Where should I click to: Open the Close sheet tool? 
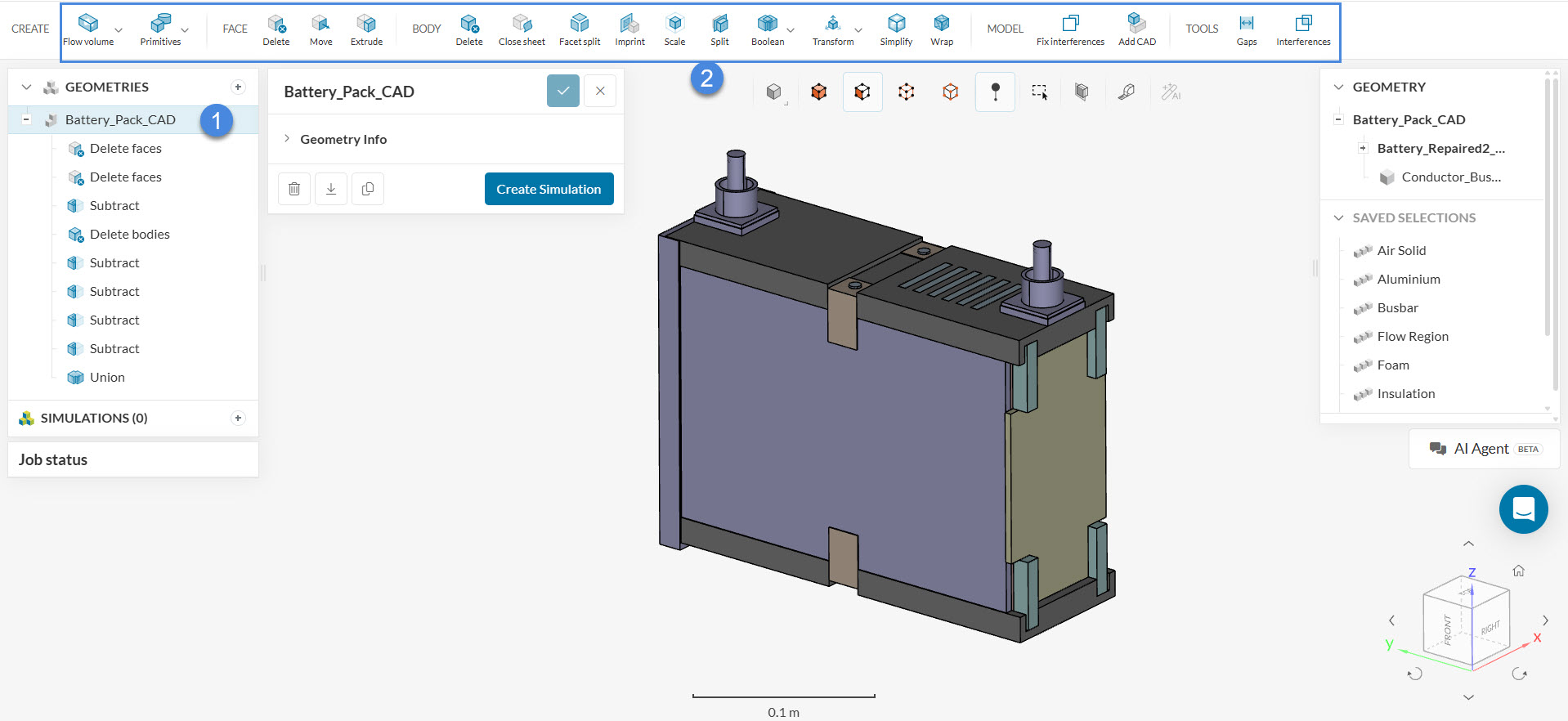click(522, 30)
